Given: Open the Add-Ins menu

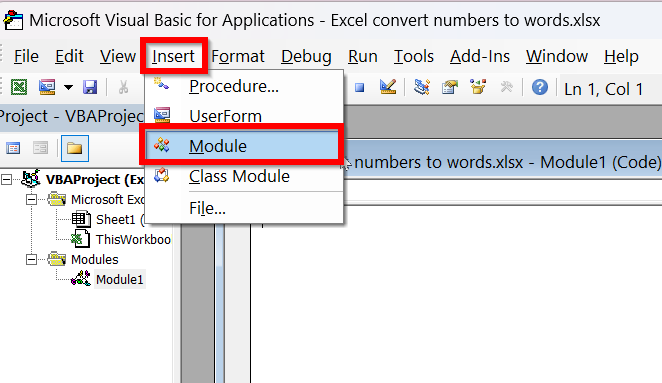Looking at the screenshot, I should [x=480, y=56].
